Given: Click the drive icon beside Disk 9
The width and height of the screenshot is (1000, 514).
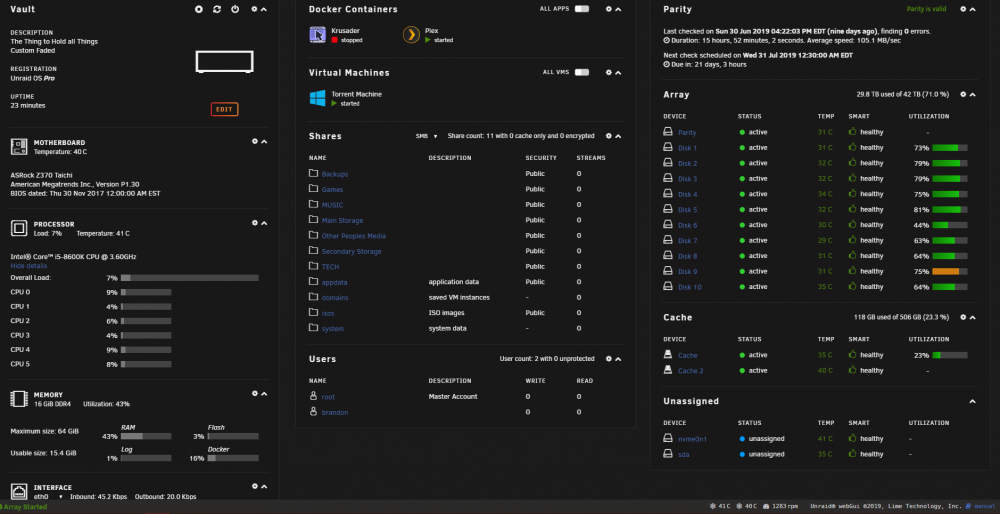Looking at the screenshot, I should (x=668, y=271).
